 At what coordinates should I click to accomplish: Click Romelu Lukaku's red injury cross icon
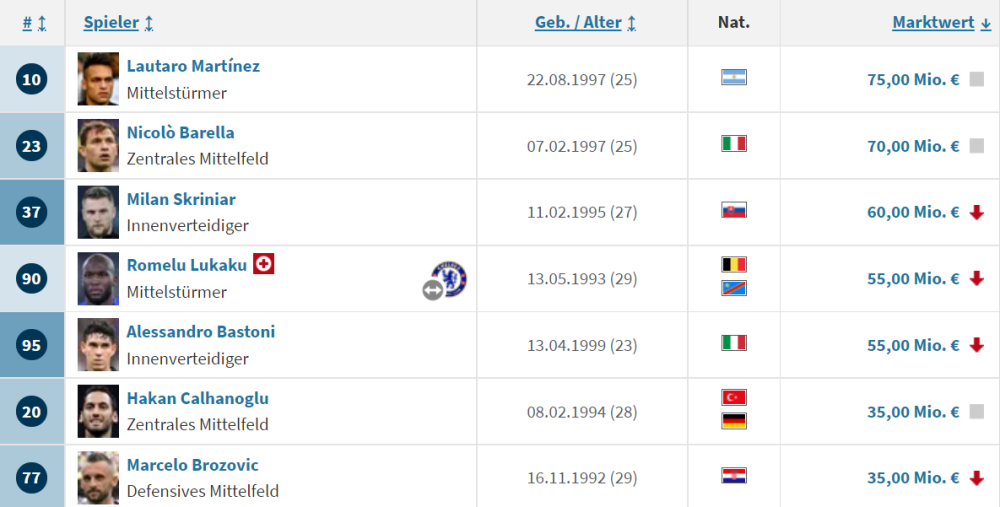263,264
